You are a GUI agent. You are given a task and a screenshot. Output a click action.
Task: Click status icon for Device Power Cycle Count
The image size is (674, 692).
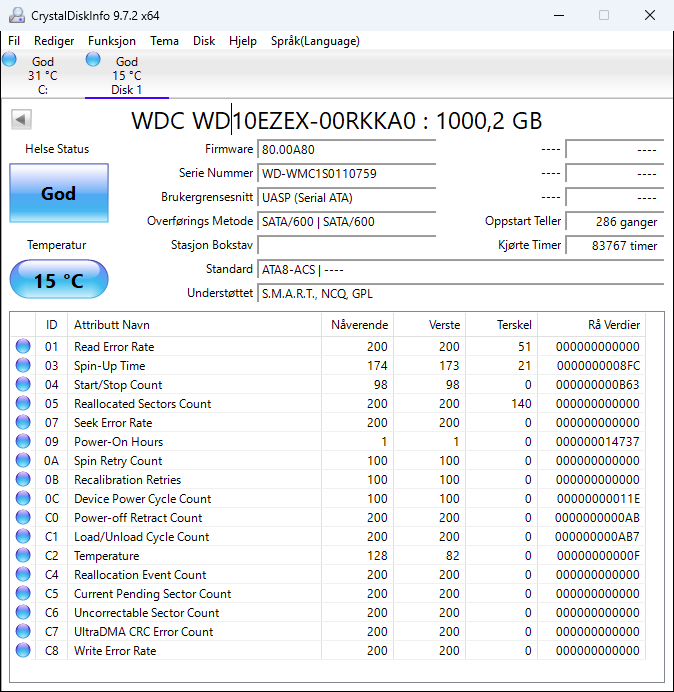point(23,498)
